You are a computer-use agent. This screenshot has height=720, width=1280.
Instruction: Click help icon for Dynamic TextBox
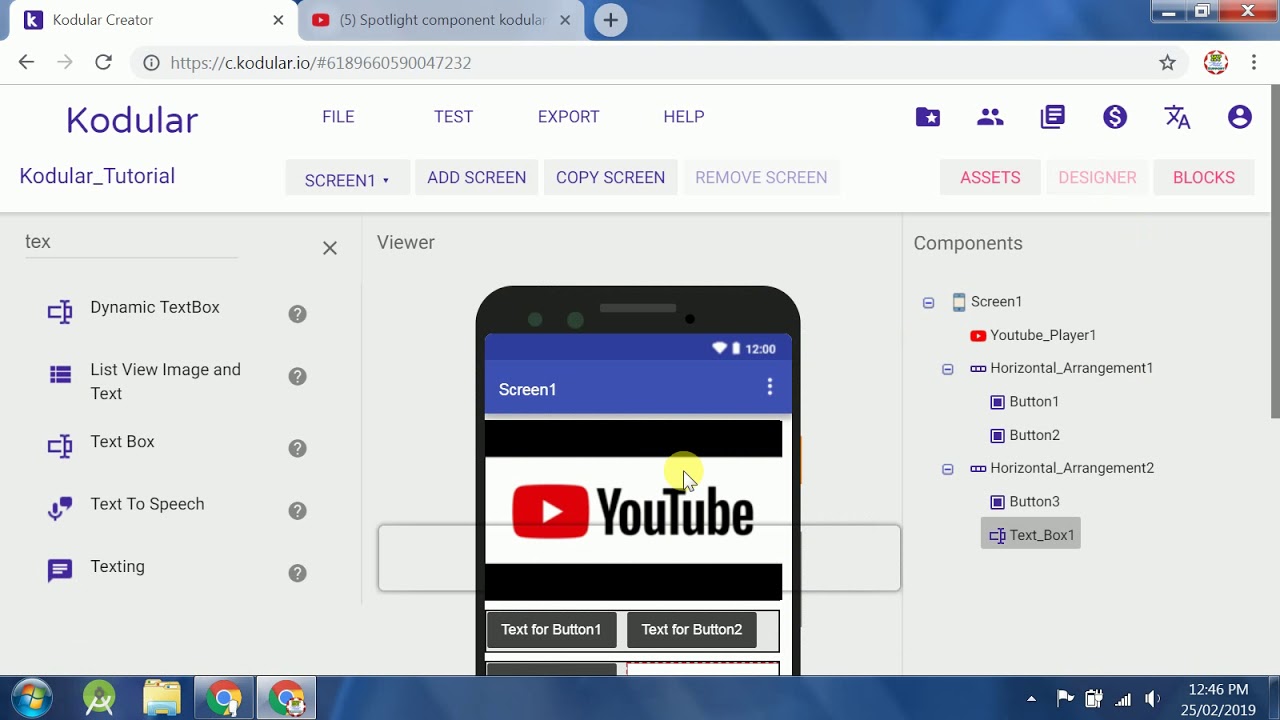pos(297,314)
